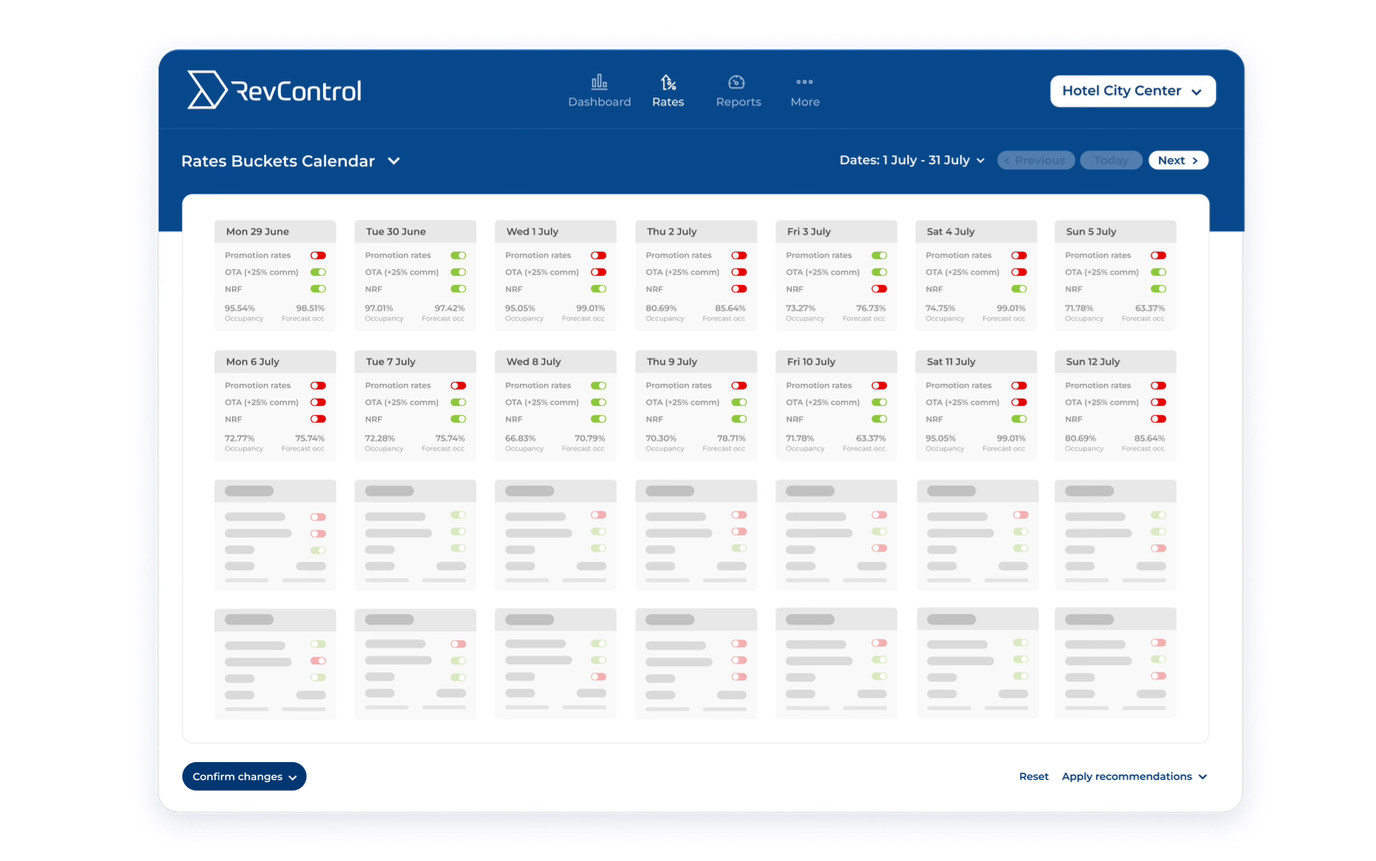
Task: Toggle Promotion rates for Sun 5 July
Action: (x=1158, y=256)
